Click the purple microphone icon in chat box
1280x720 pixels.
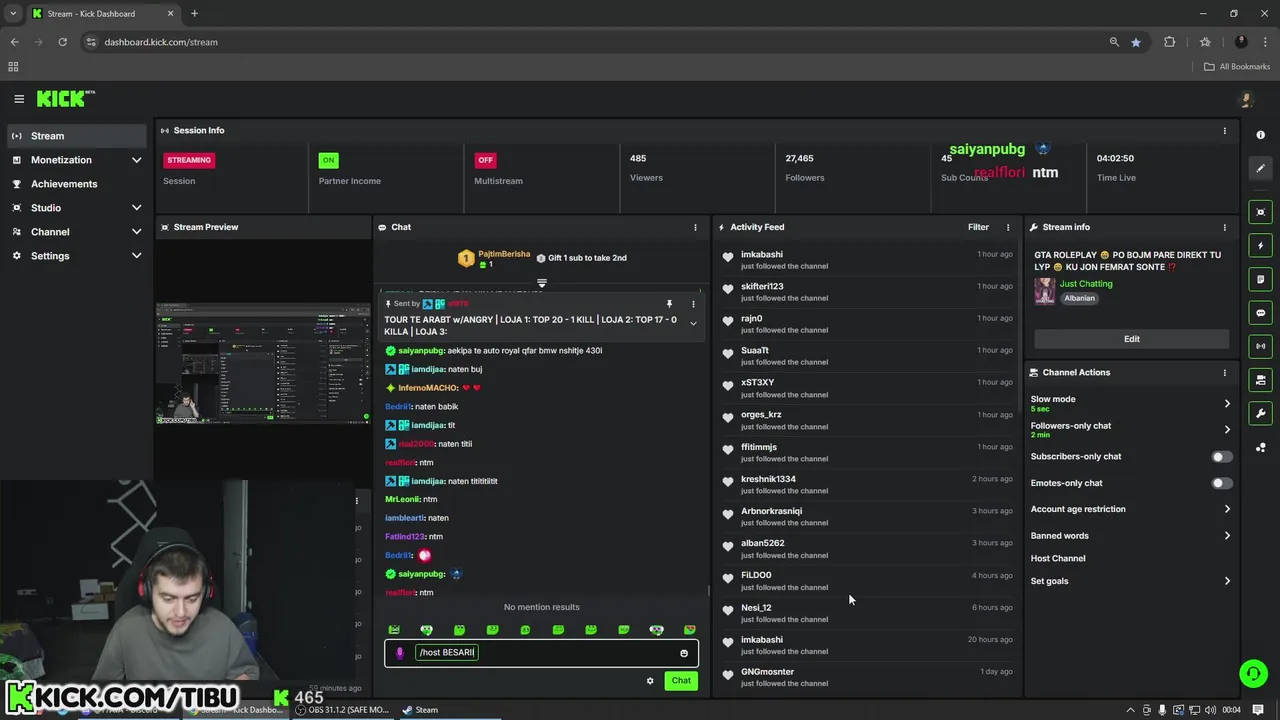(400, 653)
